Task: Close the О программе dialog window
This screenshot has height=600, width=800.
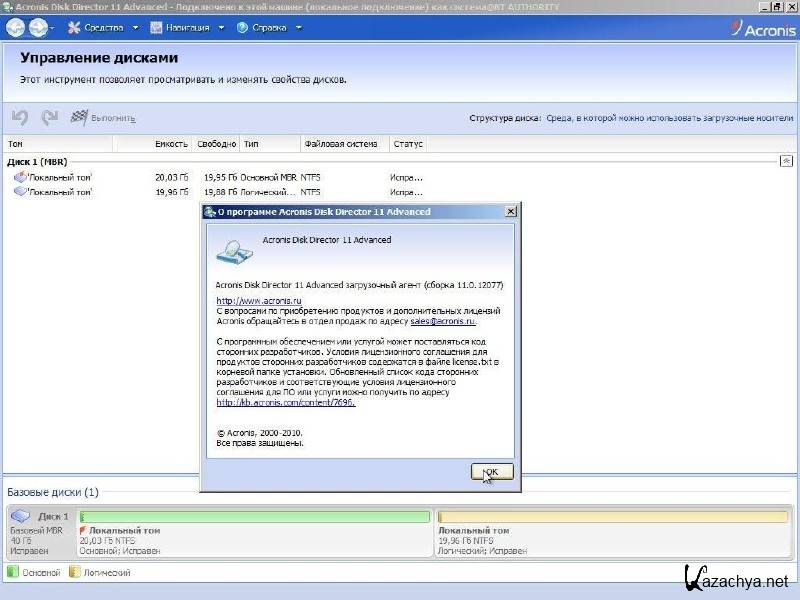Action: (510, 212)
